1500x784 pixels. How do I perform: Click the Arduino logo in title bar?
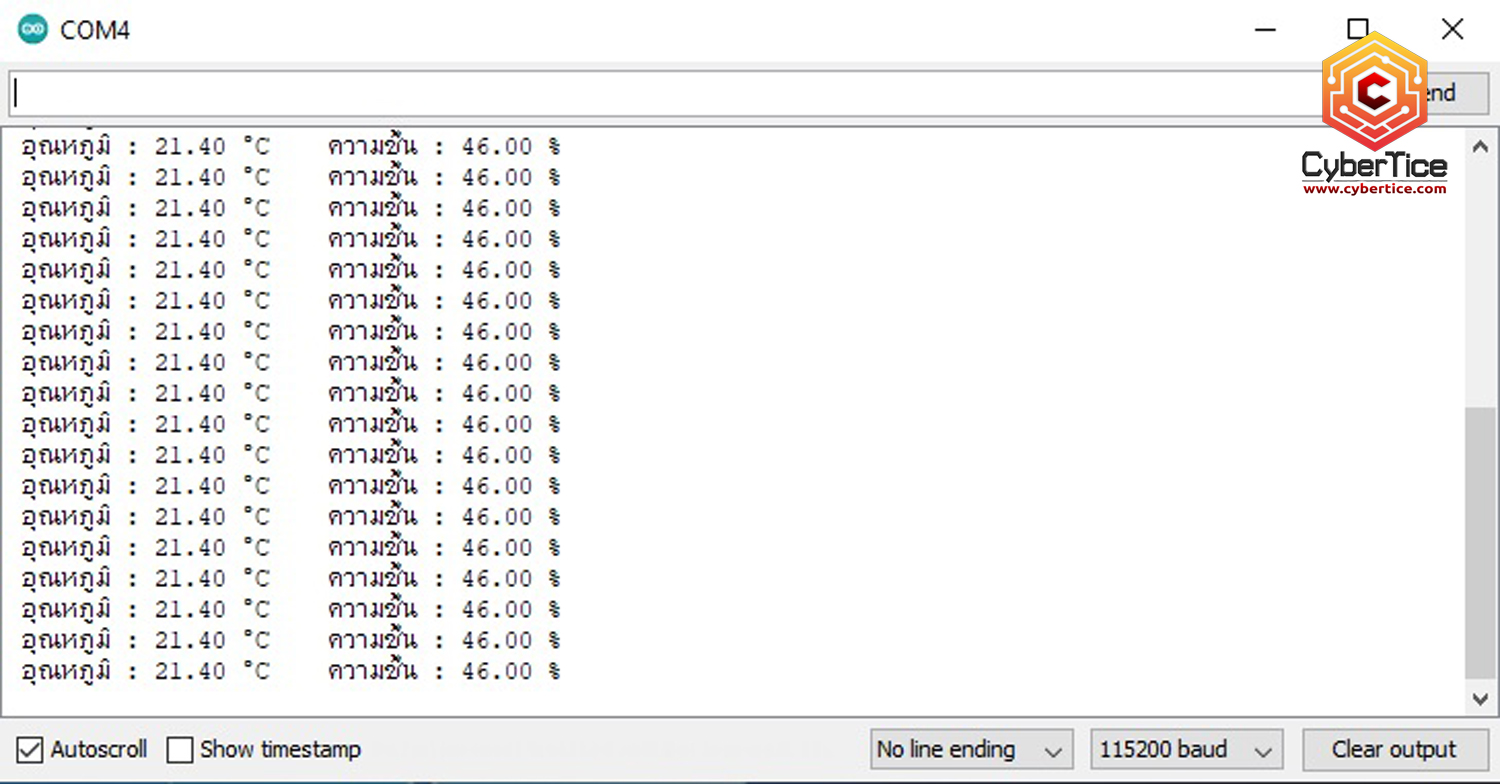click(x=33, y=30)
